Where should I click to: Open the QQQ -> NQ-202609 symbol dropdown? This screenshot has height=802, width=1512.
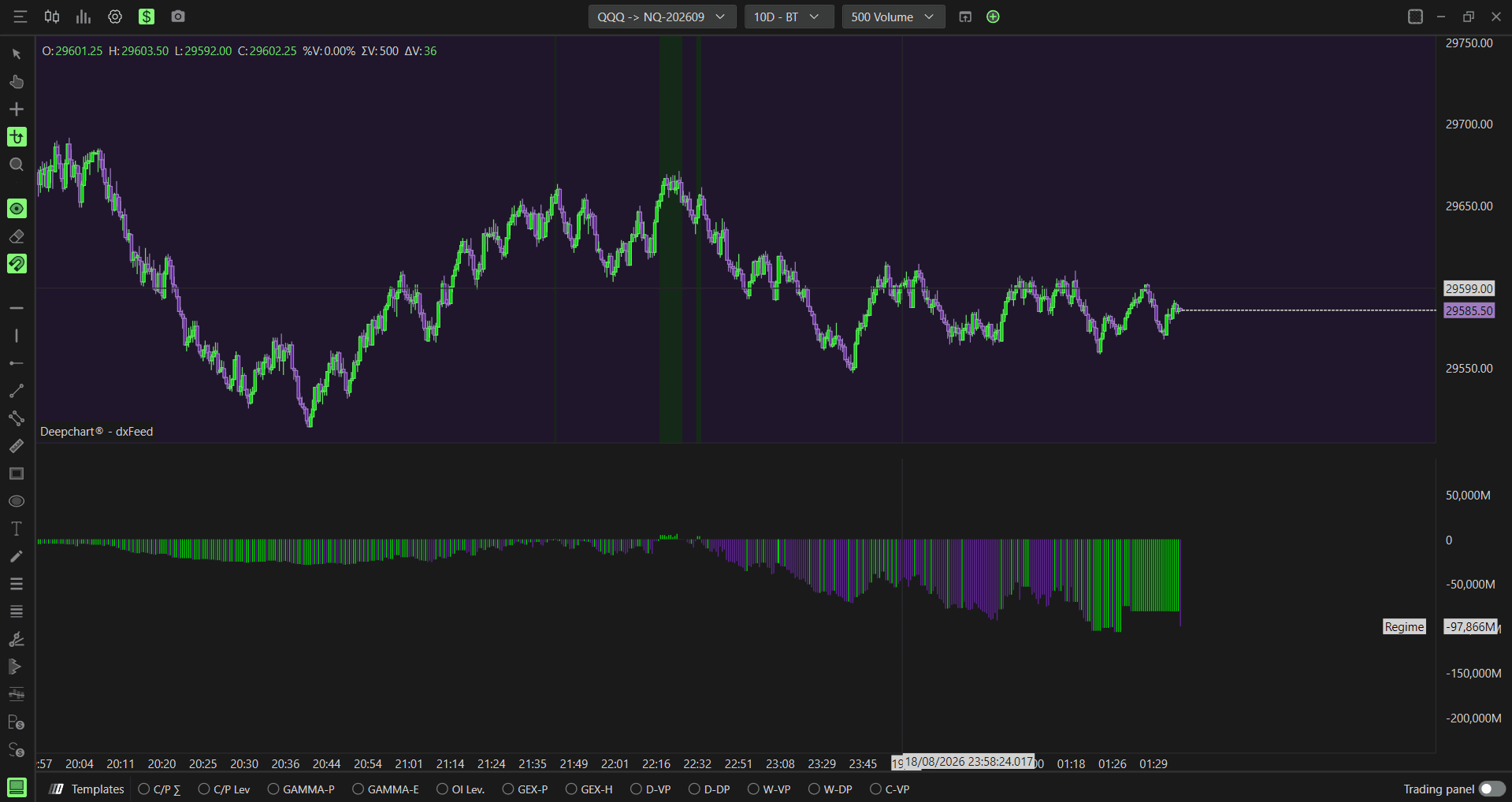click(662, 17)
